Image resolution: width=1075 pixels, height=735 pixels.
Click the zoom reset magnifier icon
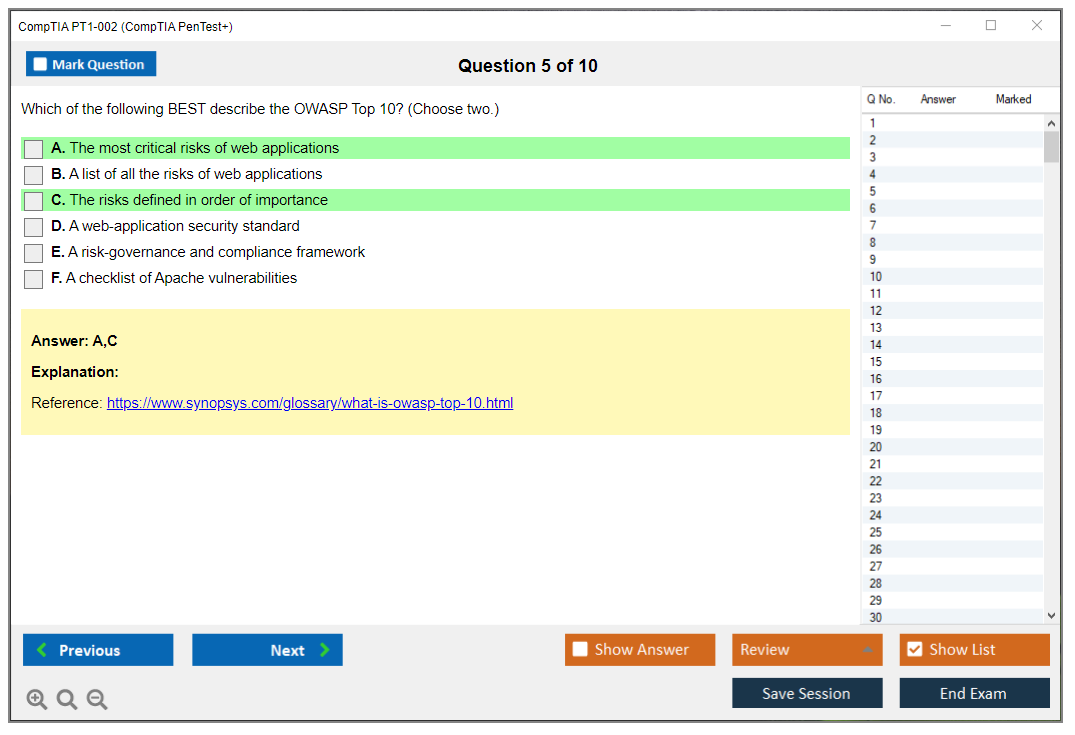tap(67, 700)
